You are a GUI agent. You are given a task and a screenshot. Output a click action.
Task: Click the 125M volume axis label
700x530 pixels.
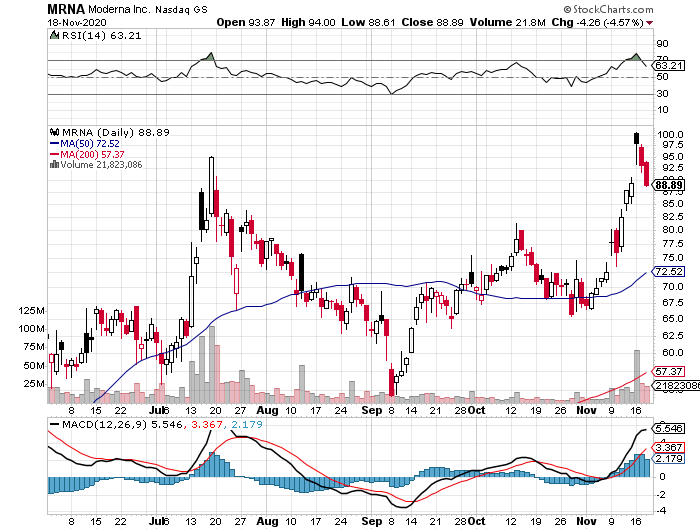[31, 311]
